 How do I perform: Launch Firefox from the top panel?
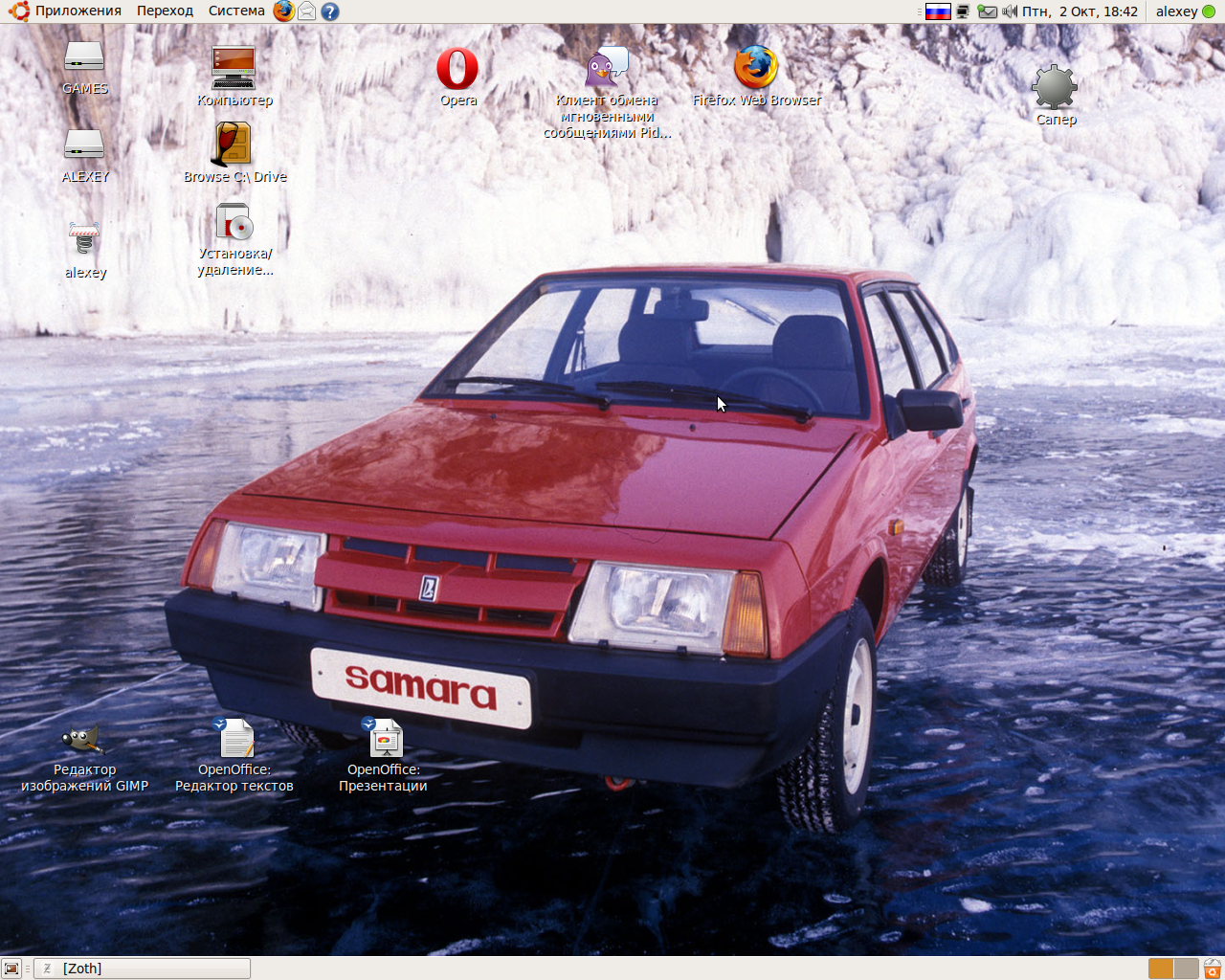pyautogui.click(x=283, y=11)
